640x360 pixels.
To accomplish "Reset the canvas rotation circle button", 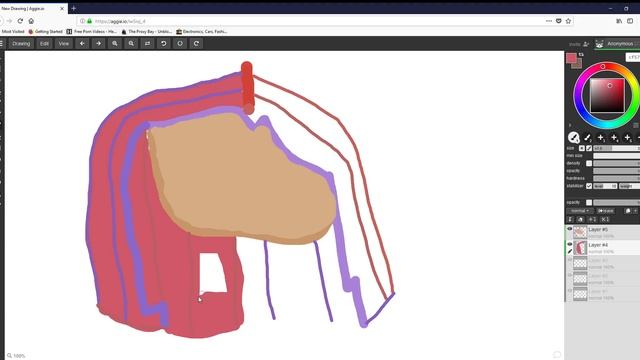I will tap(180, 43).
